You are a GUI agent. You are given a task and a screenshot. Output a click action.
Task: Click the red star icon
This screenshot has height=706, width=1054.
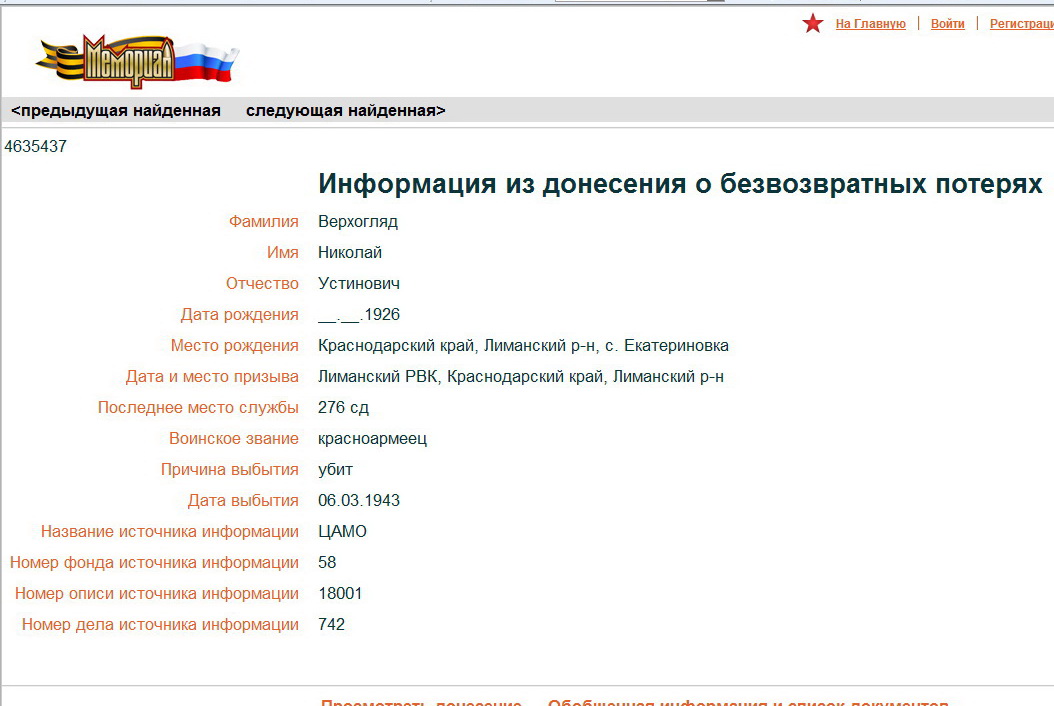(x=812, y=24)
